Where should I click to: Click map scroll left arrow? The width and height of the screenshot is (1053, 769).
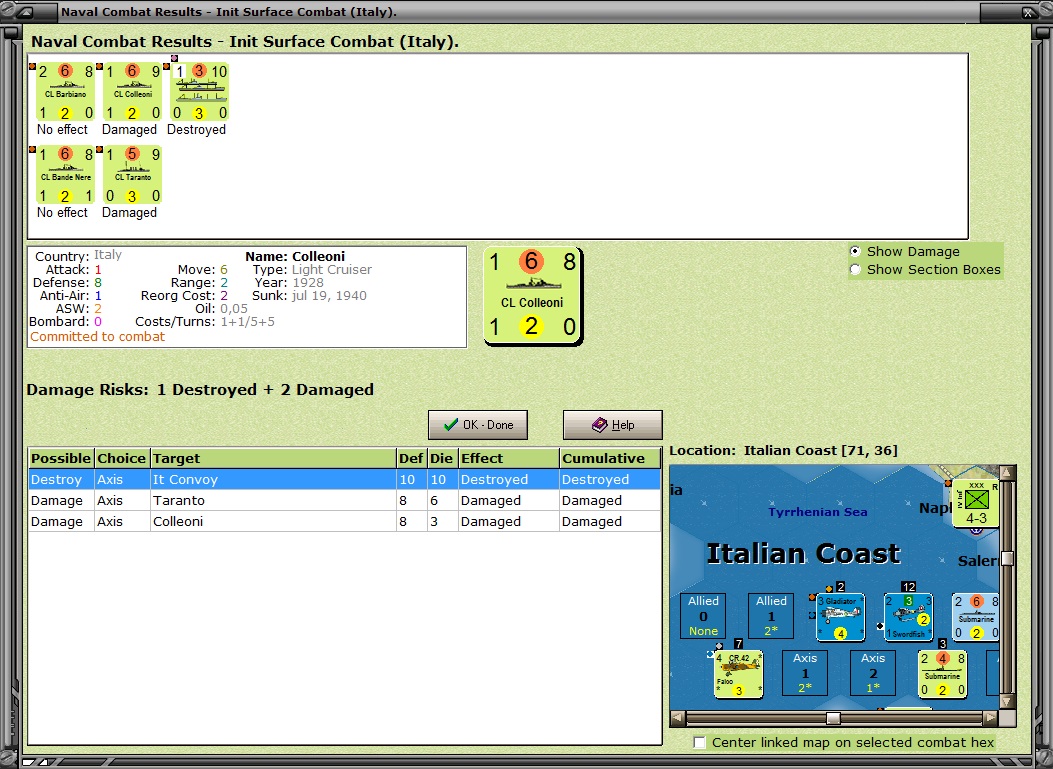click(x=678, y=718)
